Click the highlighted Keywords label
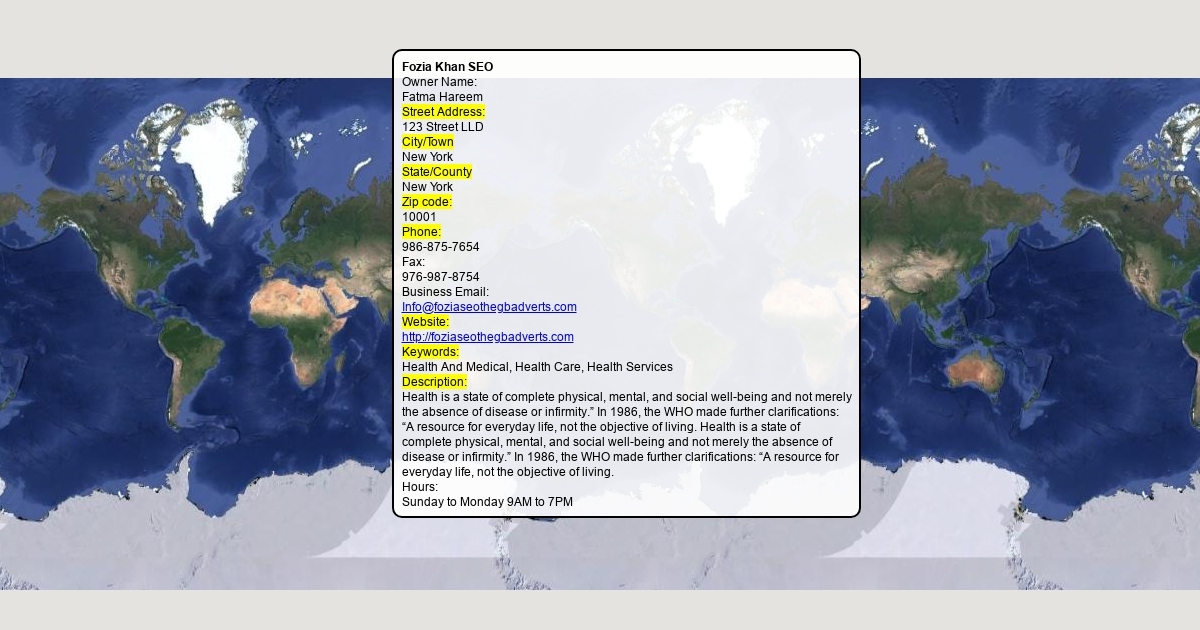The image size is (1200, 630). [x=430, y=352]
